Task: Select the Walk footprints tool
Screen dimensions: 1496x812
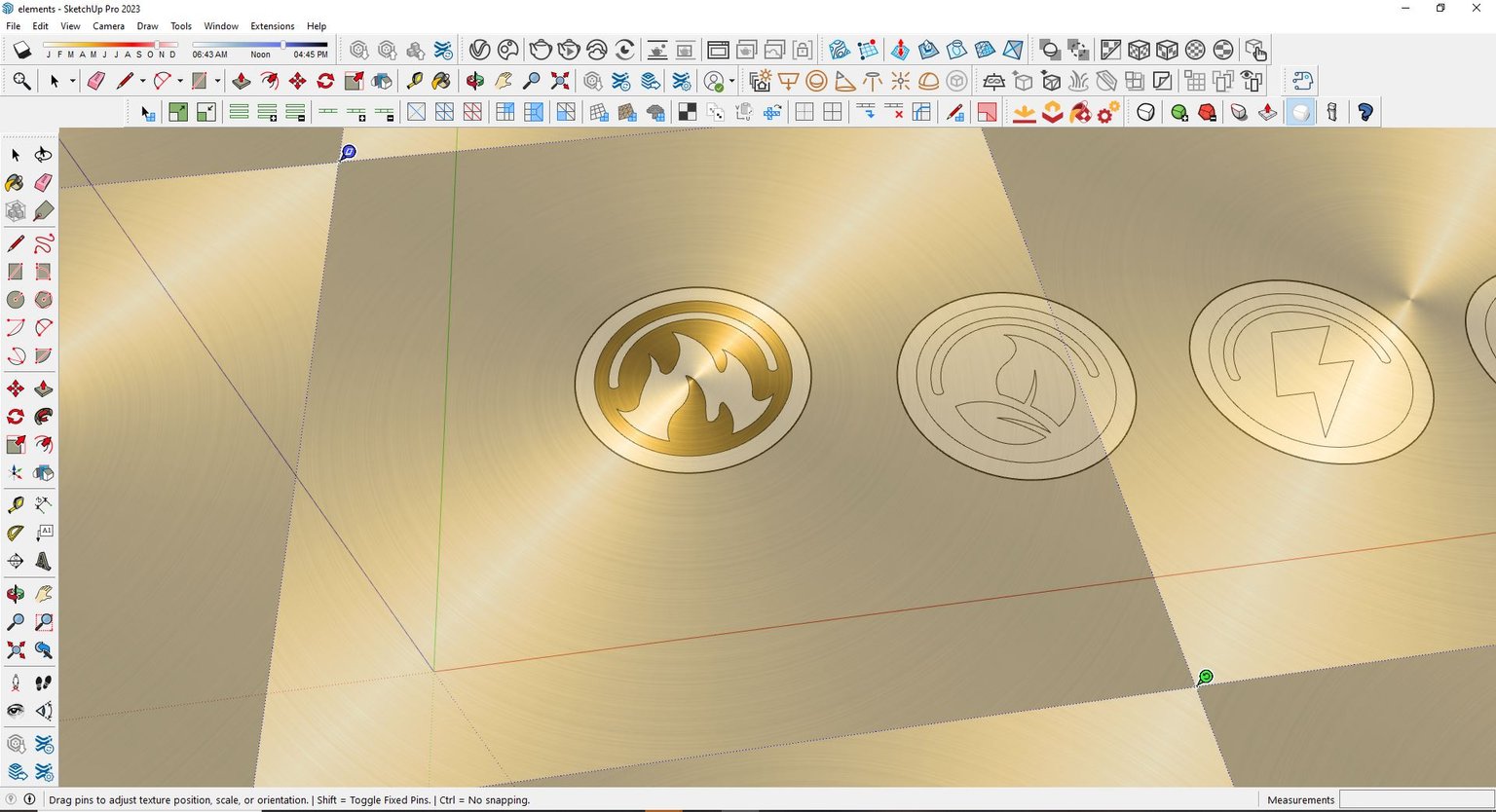Action: pyautogui.click(x=43, y=683)
